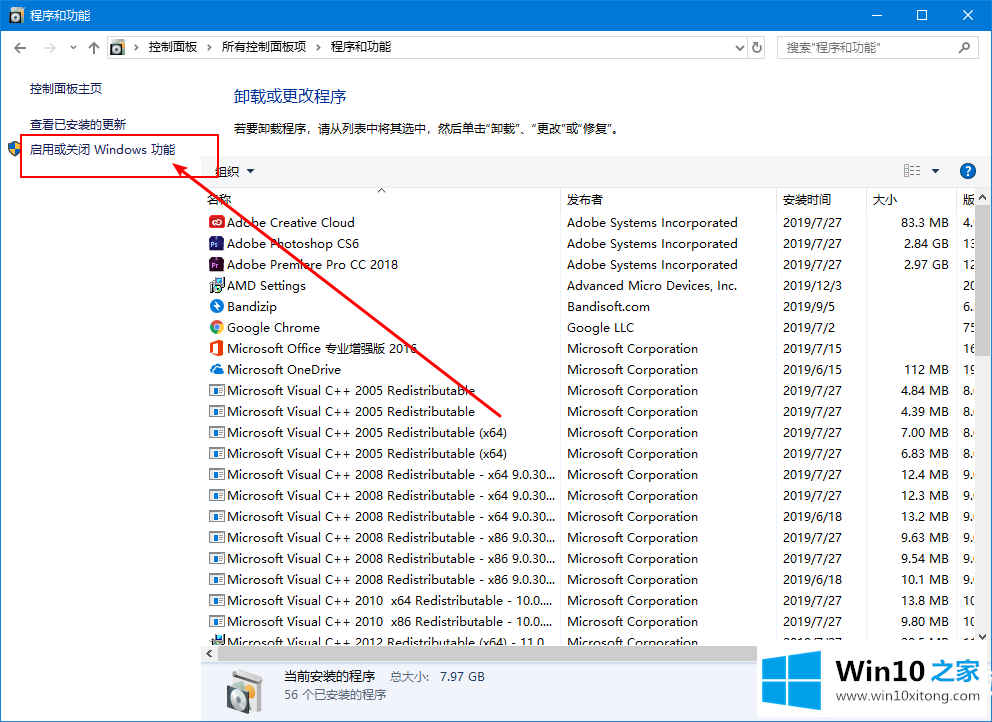The height and width of the screenshot is (722, 992).
Task: Click the AMD Settings icon
Action: [216, 285]
